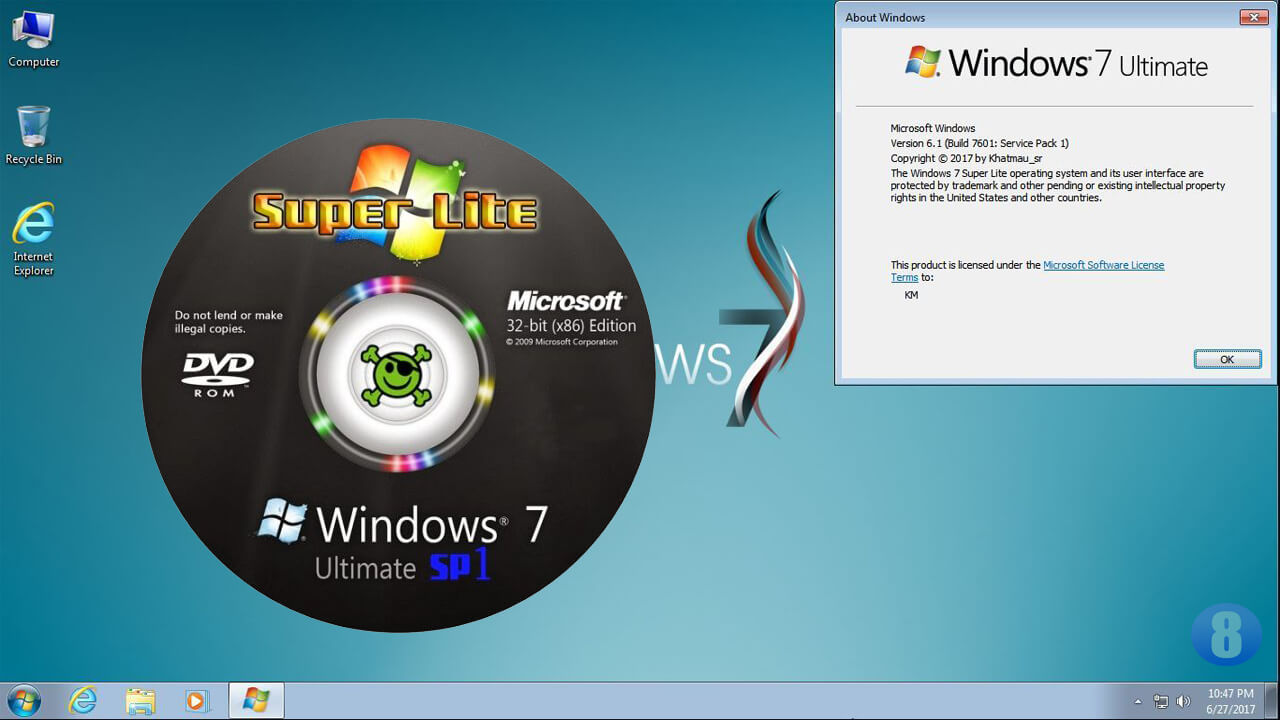This screenshot has height=720, width=1280.
Task: Open the volume speaker tray icon
Action: [1184, 701]
